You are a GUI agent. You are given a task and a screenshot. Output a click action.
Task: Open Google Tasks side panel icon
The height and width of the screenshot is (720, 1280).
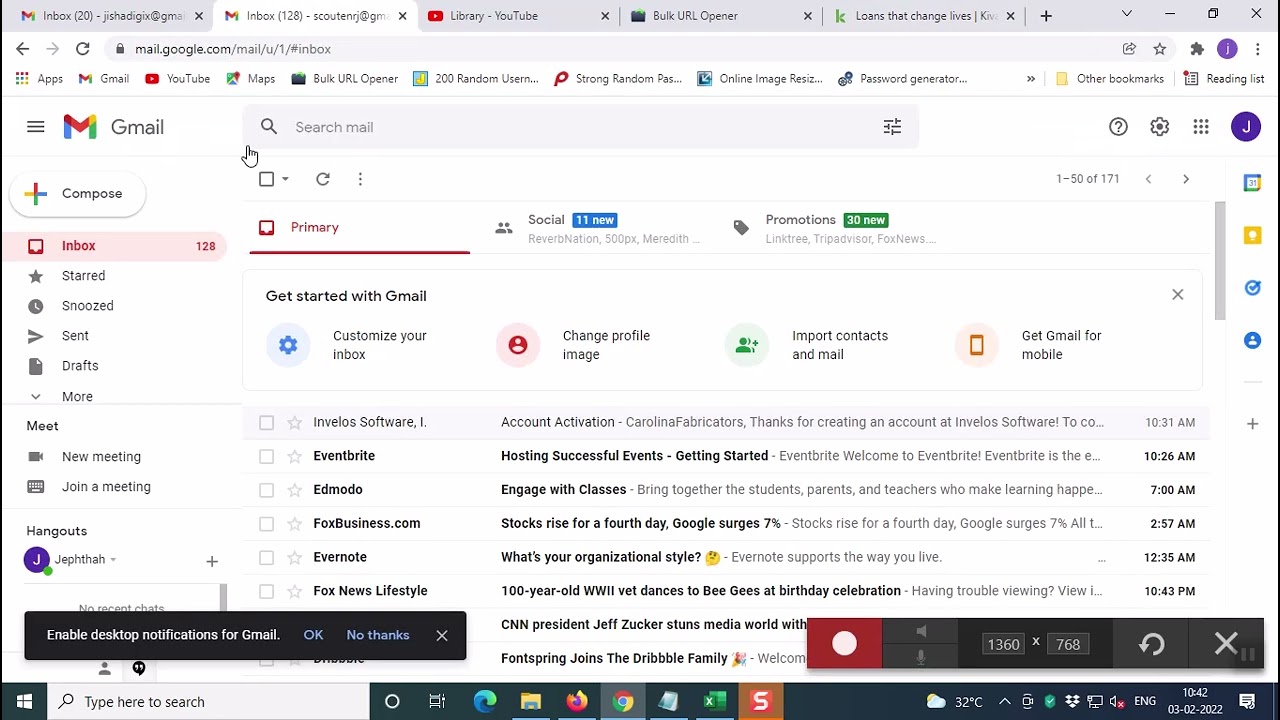[1252, 288]
